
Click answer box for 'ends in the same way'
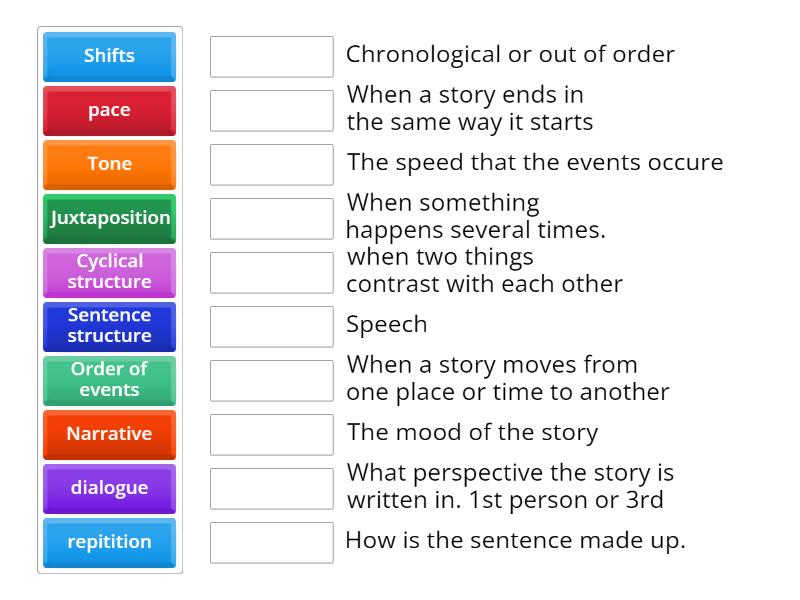271,110
